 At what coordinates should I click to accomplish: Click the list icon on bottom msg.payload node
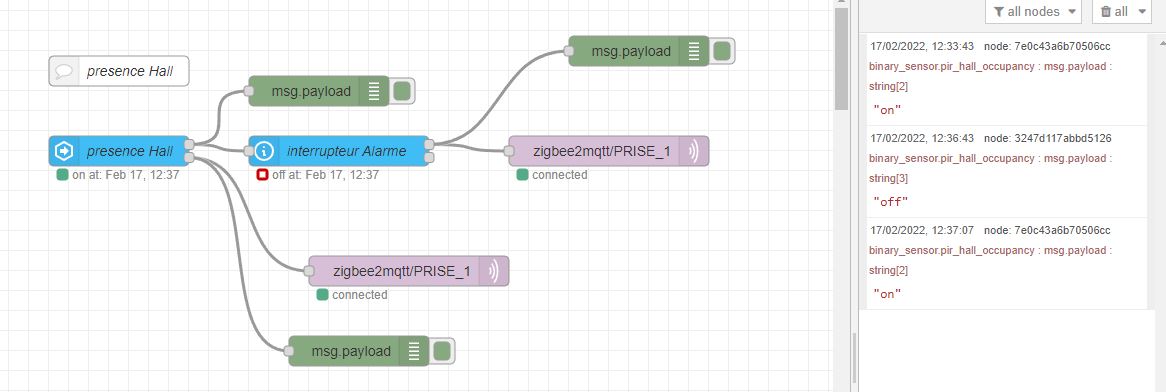pyautogui.click(x=414, y=351)
